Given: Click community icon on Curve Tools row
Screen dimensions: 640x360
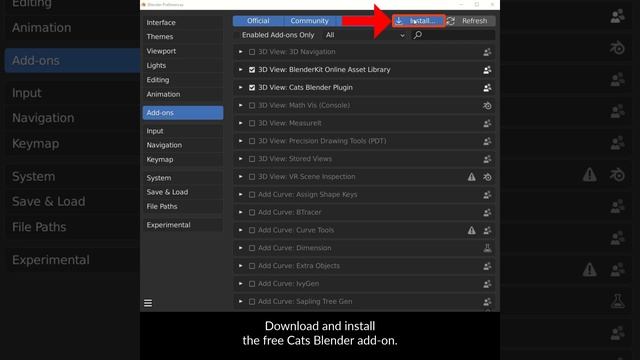Looking at the screenshot, I should tap(487, 230).
